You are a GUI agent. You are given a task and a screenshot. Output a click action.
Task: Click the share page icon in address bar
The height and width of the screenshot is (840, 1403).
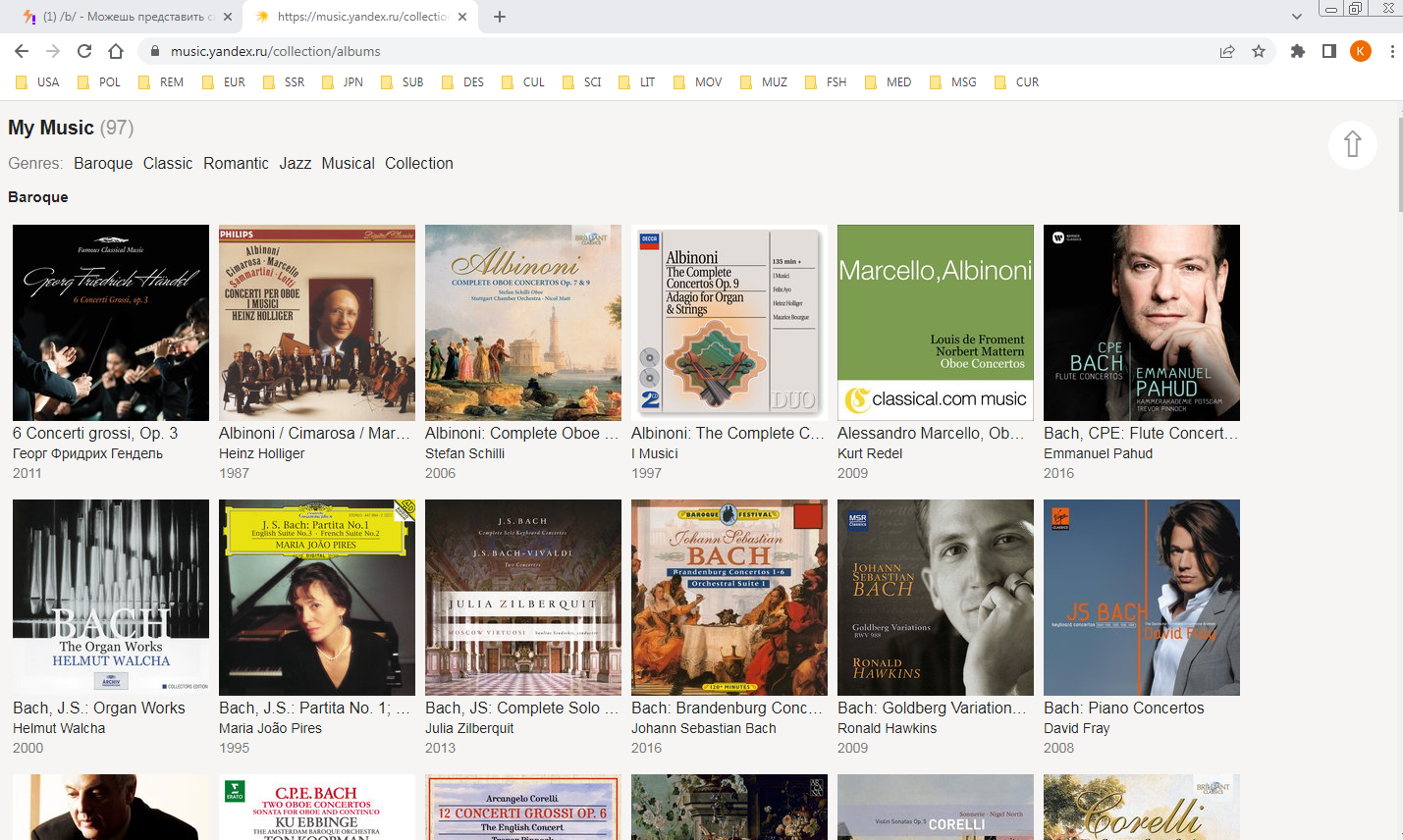1227,51
